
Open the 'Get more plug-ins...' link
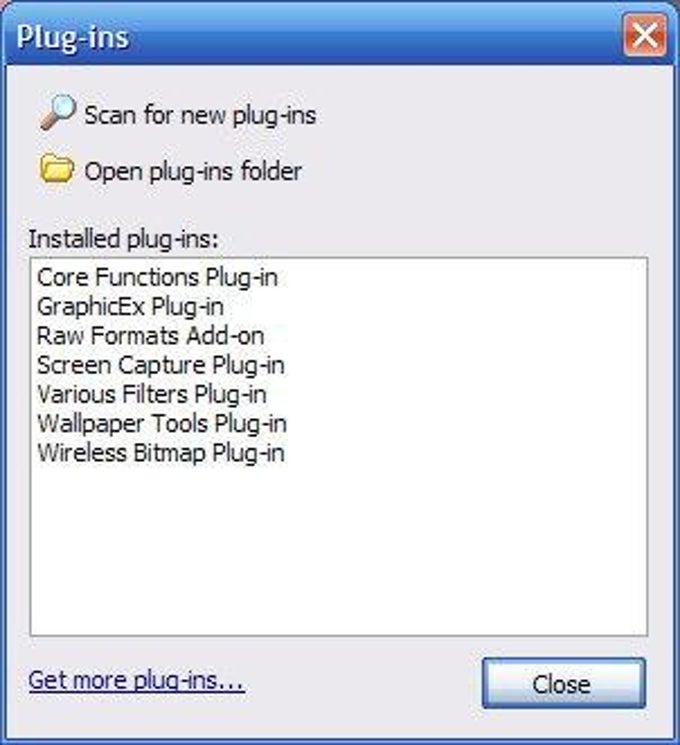(x=137, y=680)
